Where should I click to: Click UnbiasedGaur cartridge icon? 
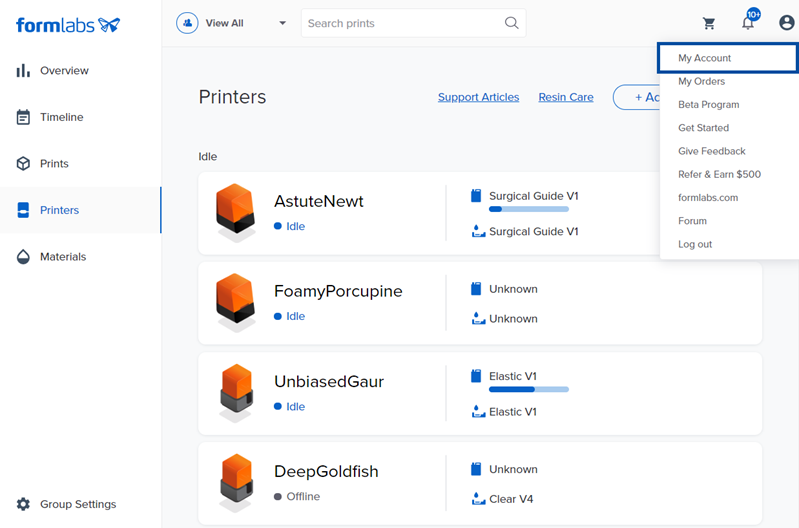(476, 376)
